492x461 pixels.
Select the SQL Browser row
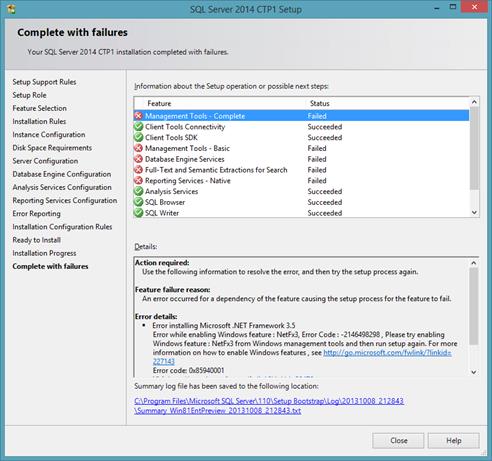[x=301, y=202]
